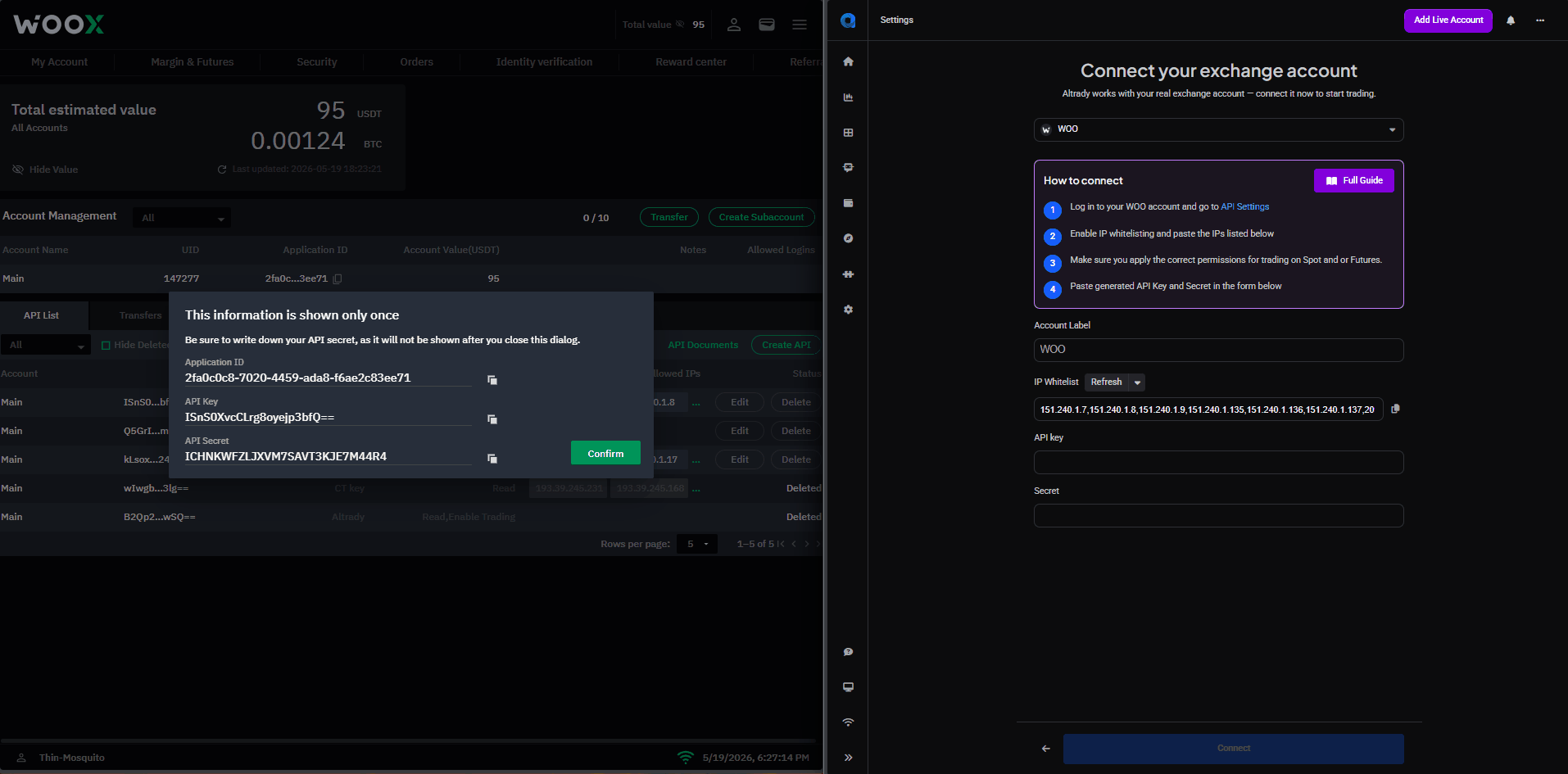The height and width of the screenshot is (774, 1568).
Task: Copy the Application ID in the WOO dialog
Action: 492,380
